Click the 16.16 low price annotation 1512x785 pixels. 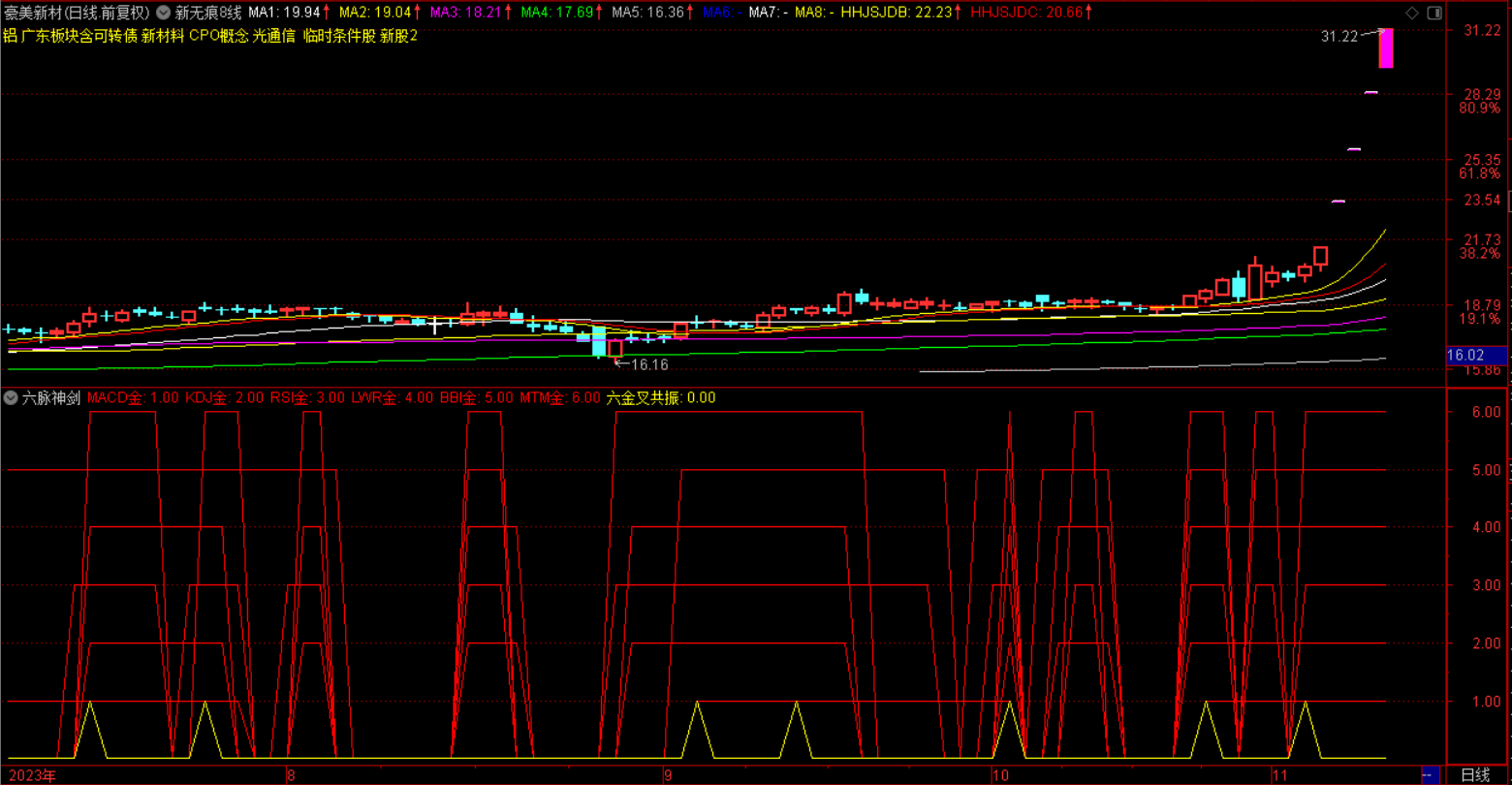(649, 365)
